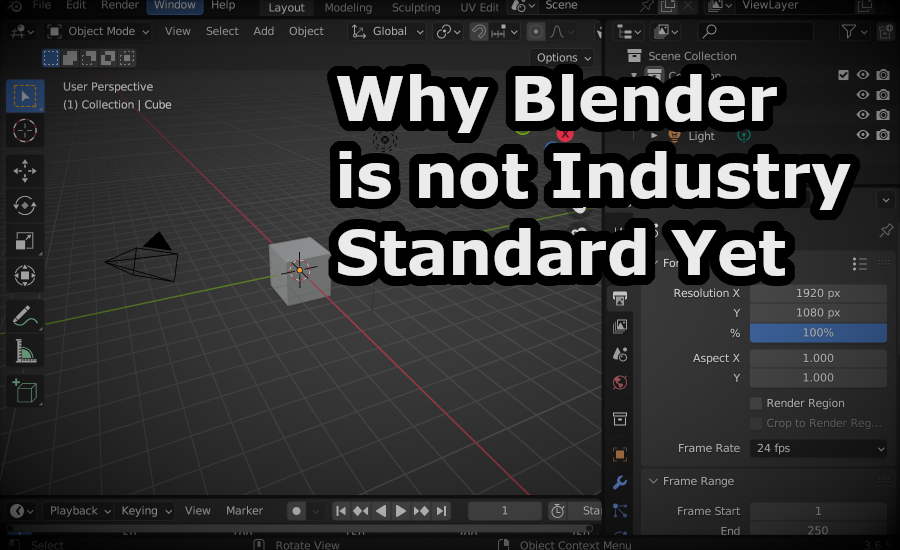Select the Select Box tool
Screen dimensions: 900x550
point(25,96)
